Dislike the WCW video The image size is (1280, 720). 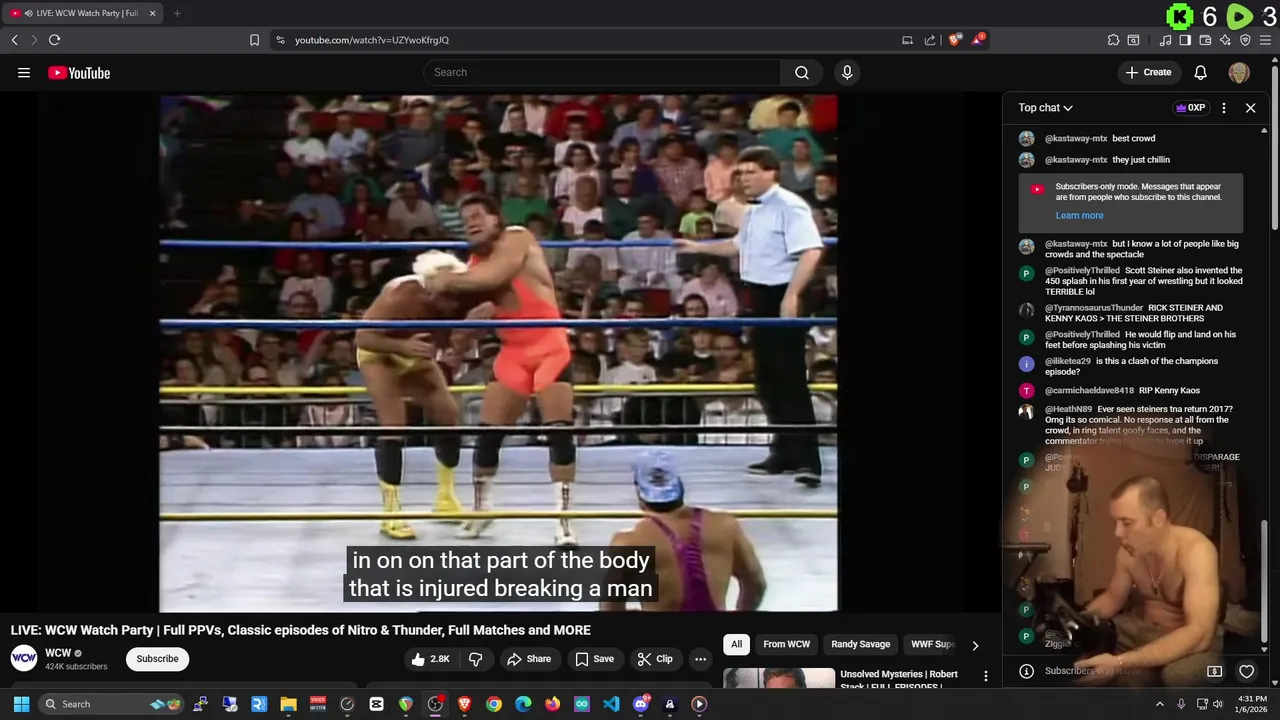476,659
